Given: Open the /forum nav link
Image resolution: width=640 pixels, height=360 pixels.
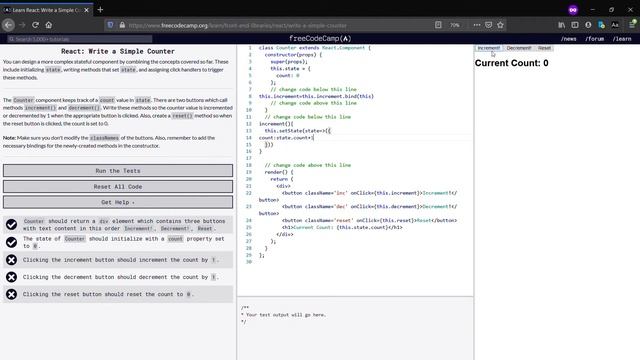Looking at the screenshot, I should coord(594,39).
